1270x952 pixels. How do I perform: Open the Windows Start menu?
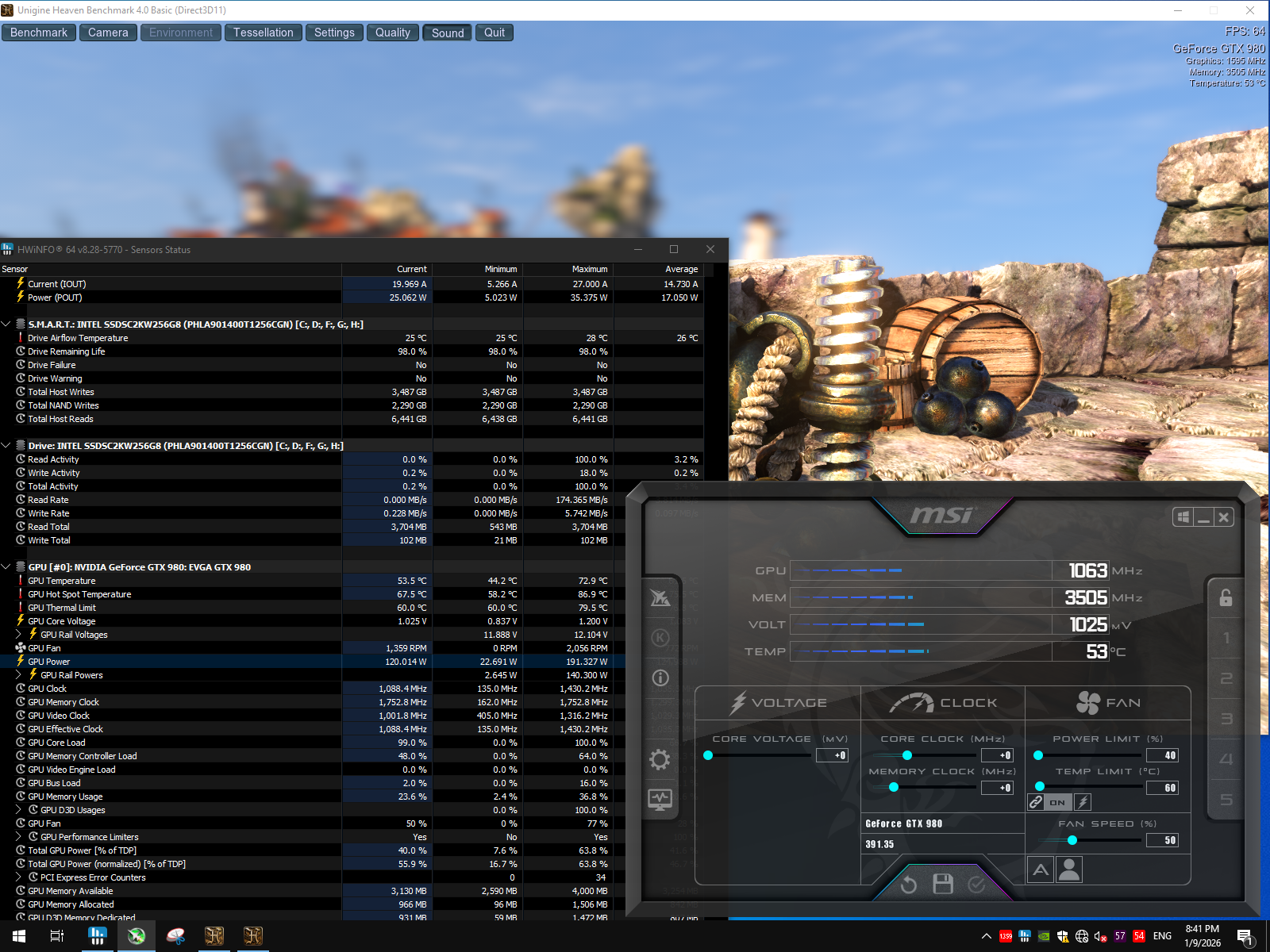pos(19,936)
